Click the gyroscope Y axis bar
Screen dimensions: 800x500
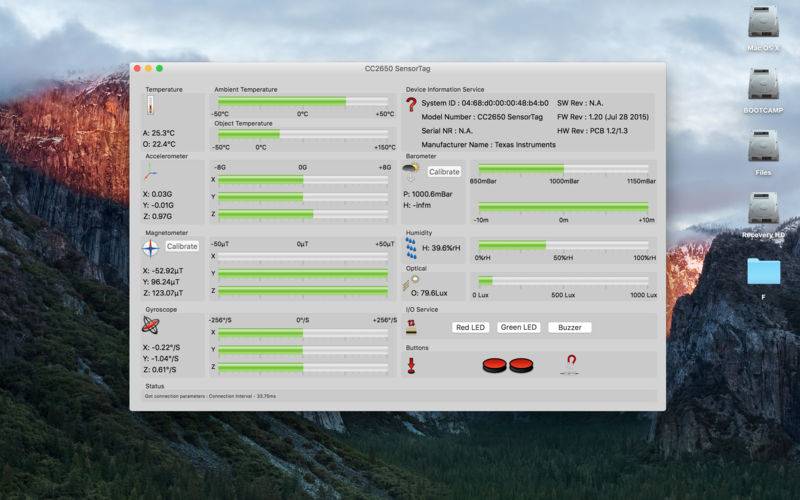tap(303, 351)
